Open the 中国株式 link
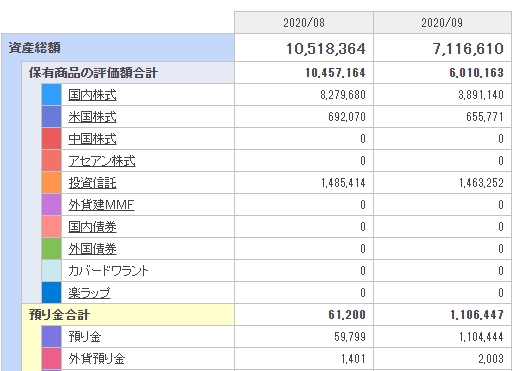 coord(92,139)
